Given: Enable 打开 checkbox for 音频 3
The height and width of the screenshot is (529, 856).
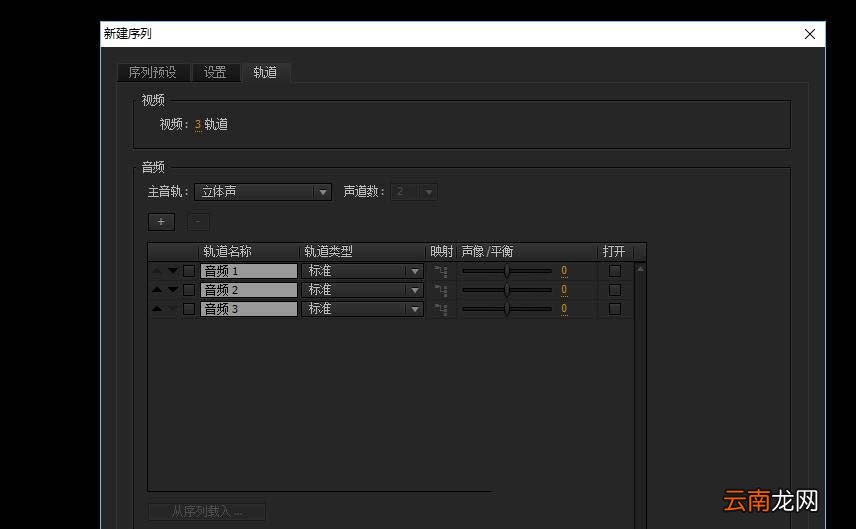Looking at the screenshot, I should tap(615, 309).
